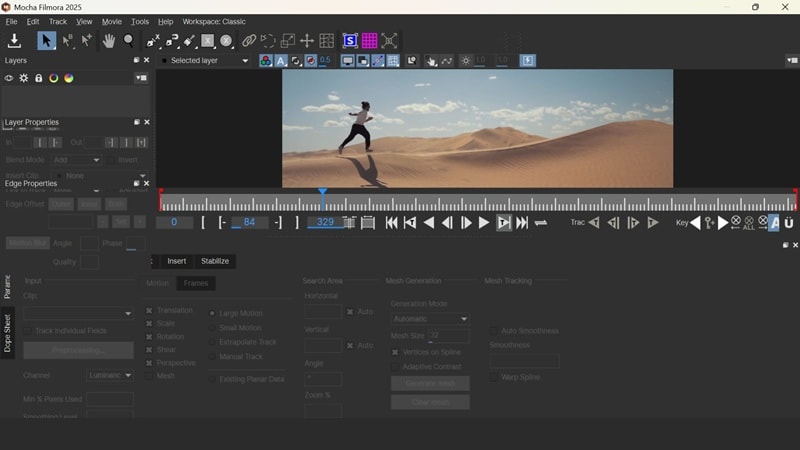Click the brightness sun icon in viewer toolbar

(465, 61)
